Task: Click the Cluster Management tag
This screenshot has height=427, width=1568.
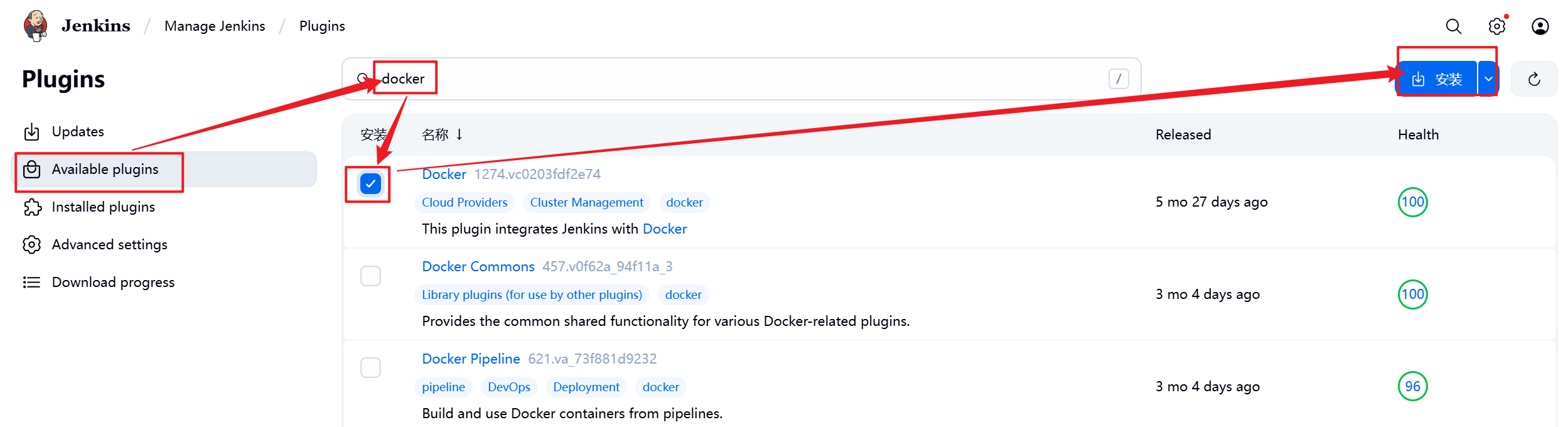Action: tap(587, 202)
